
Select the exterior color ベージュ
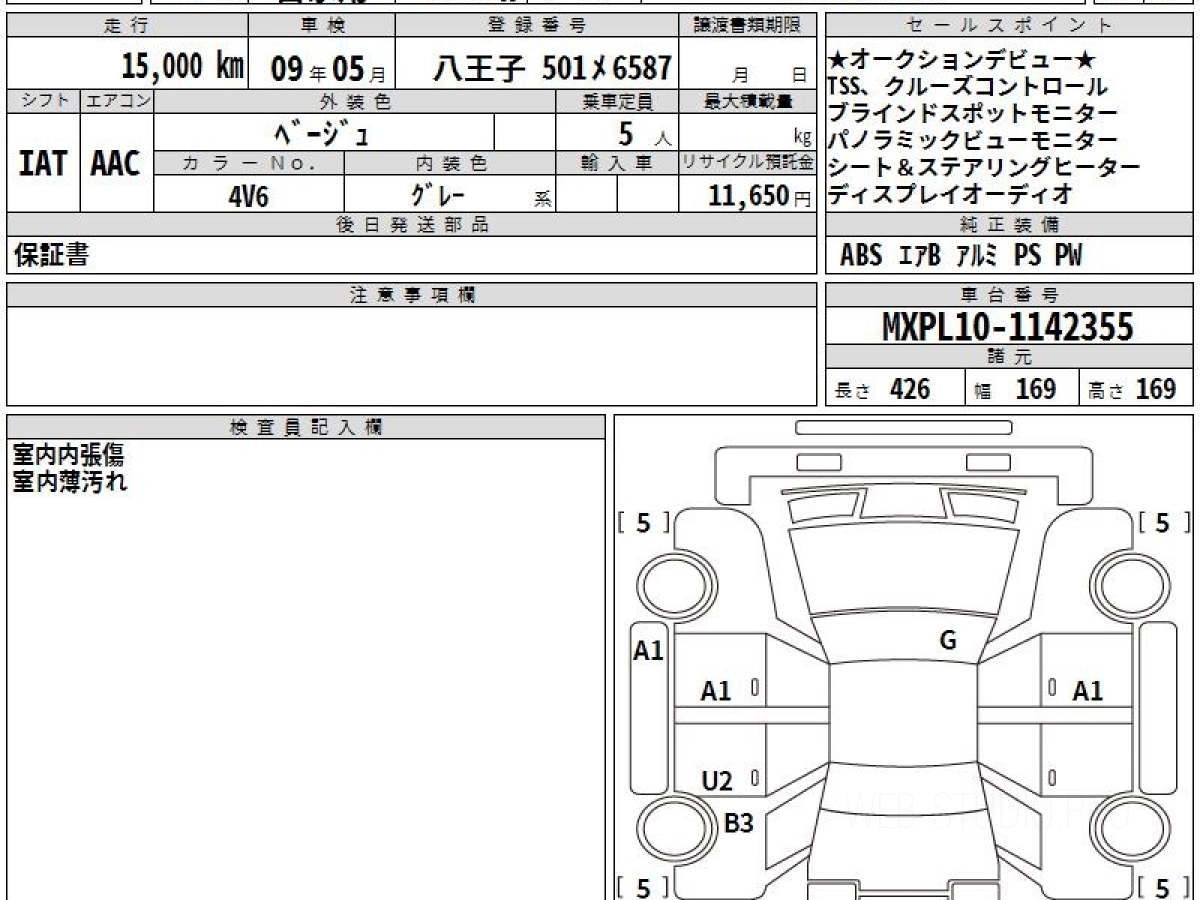(323, 132)
